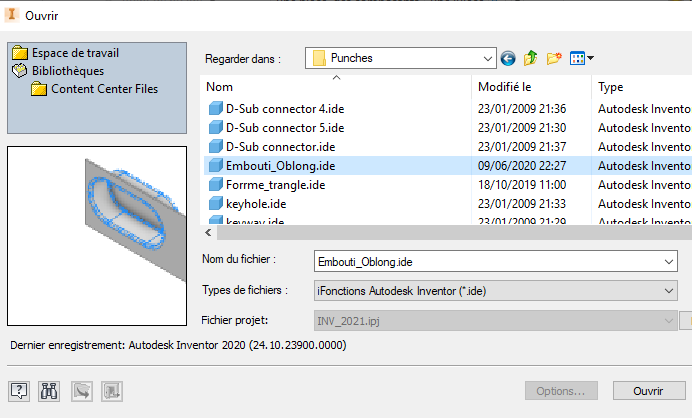Expand the Nom du fichier dropdown
Viewport: 692px width, 418px height.
tap(668, 261)
